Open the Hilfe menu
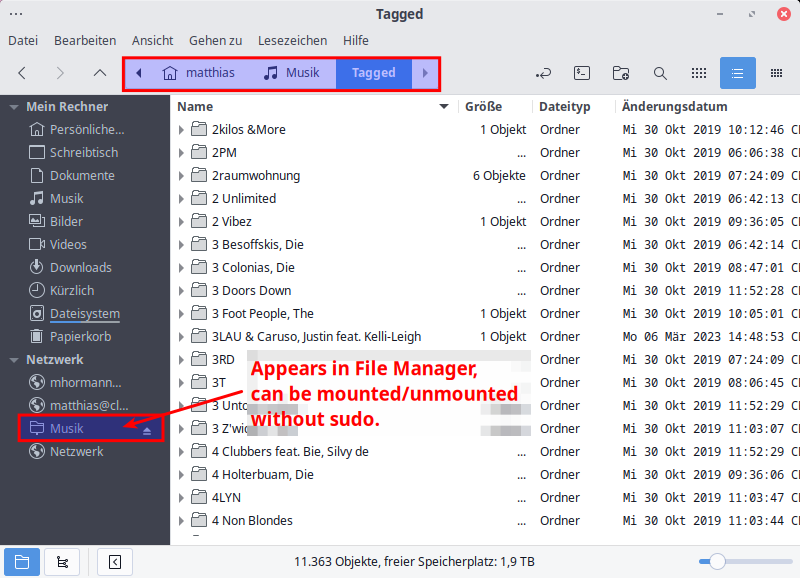Image resolution: width=800 pixels, height=578 pixels. tap(356, 40)
